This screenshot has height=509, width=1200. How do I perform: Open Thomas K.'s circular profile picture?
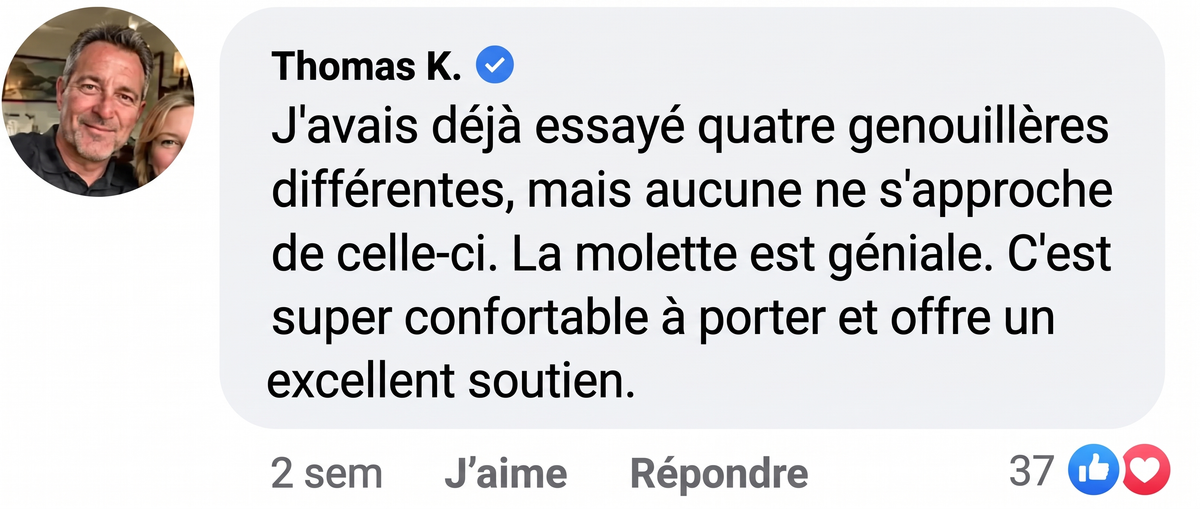coord(99,101)
